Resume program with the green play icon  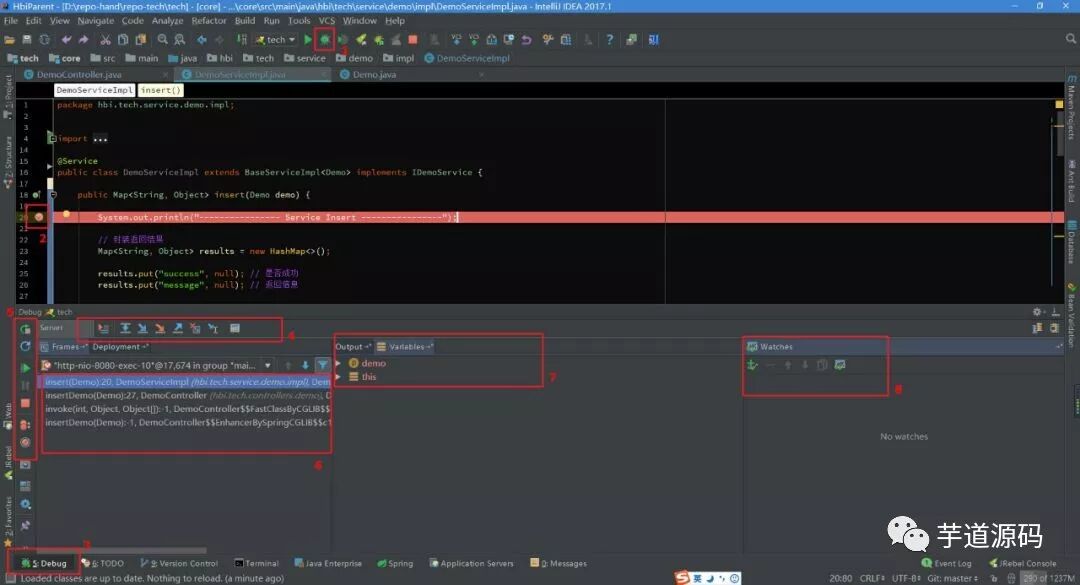[25, 367]
